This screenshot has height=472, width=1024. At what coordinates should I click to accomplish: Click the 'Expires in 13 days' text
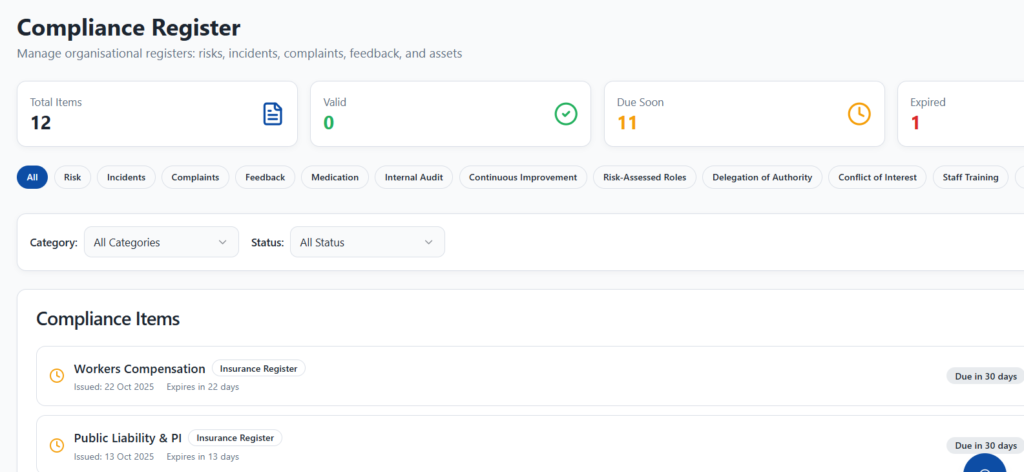point(202,456)
